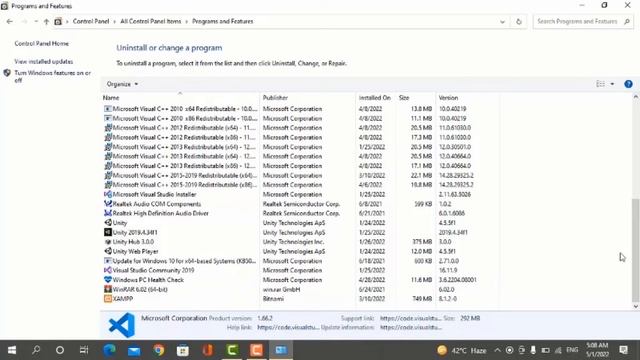Viewport: 640px width, 360px height.
Task: Sort the list by Publisher column
Action: click(x=275, y=98)
